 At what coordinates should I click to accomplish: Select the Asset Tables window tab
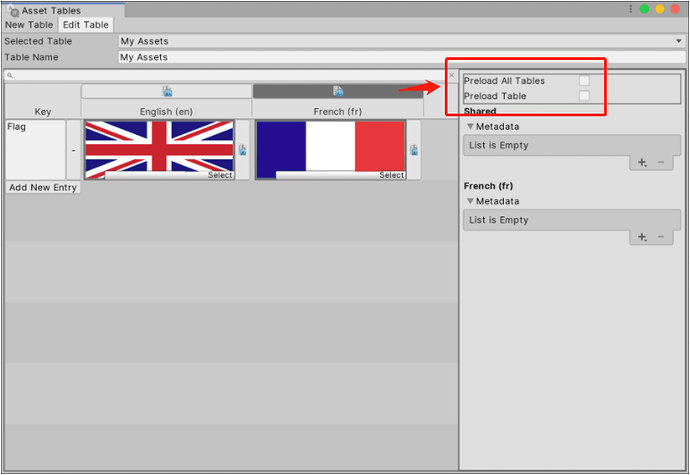[x=62, y=10]
